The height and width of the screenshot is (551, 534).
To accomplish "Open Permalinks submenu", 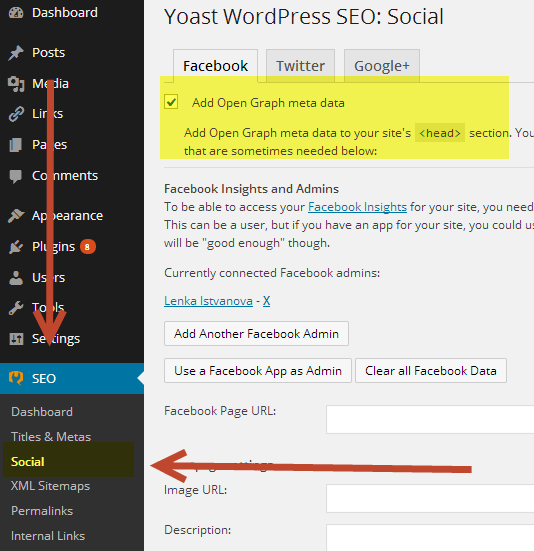I will [x=42, y=511].
